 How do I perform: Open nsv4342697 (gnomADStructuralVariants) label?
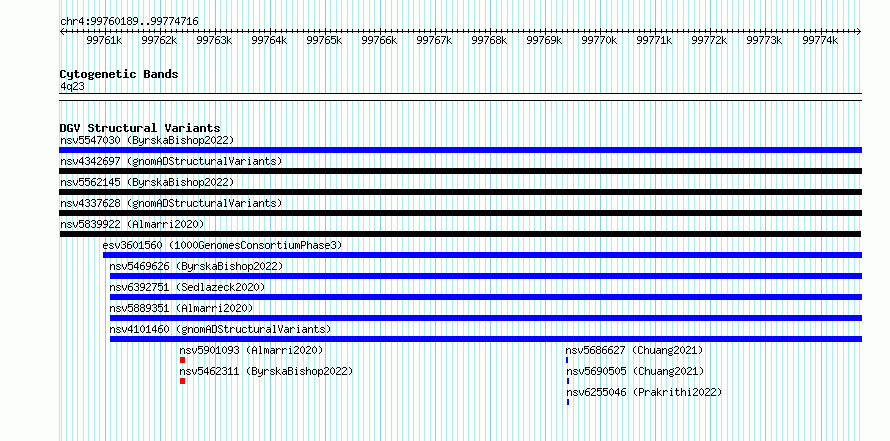(171, 161)
